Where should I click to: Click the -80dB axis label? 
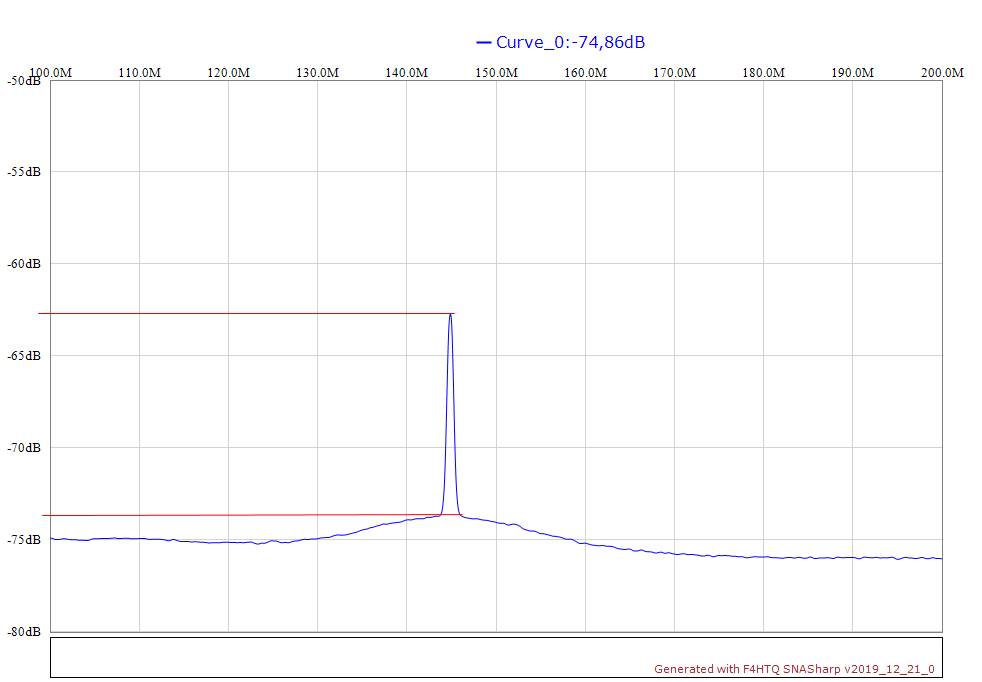point(23,632)
